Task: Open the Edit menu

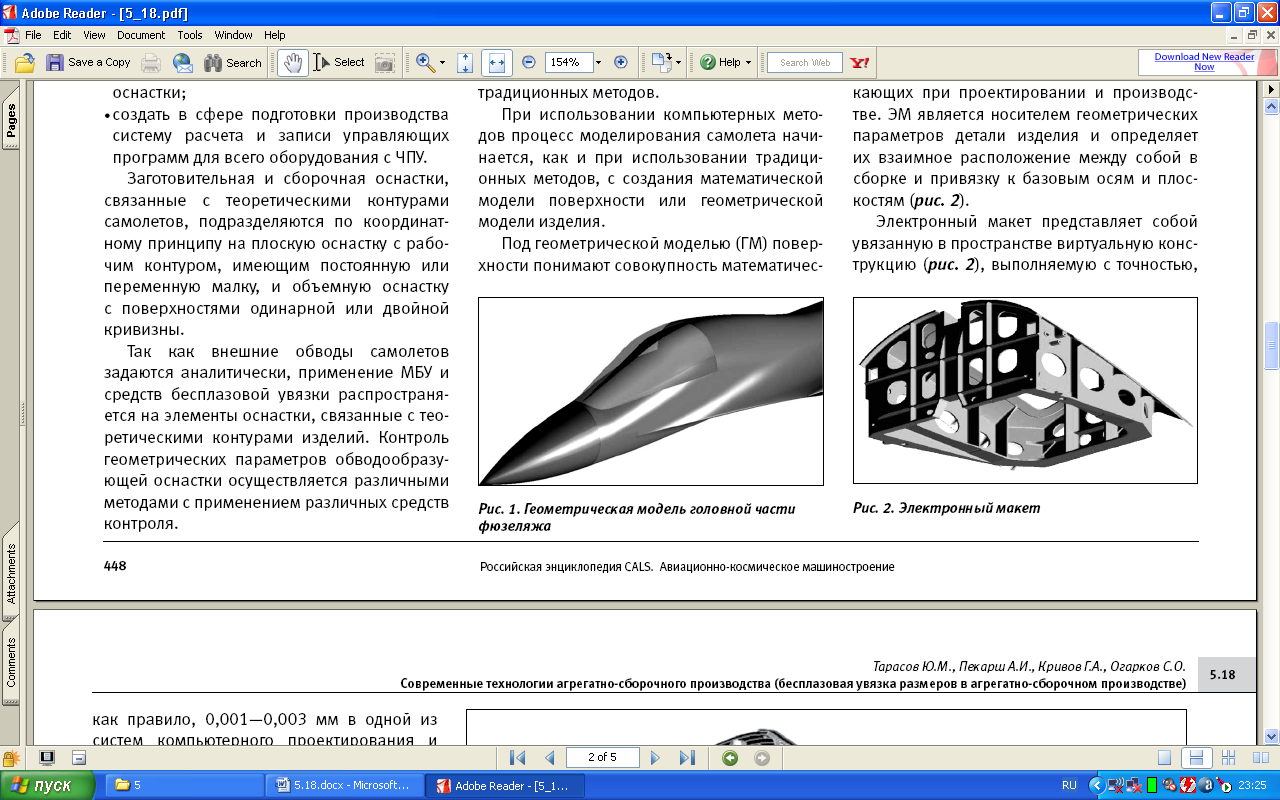Action: (62, 35)
